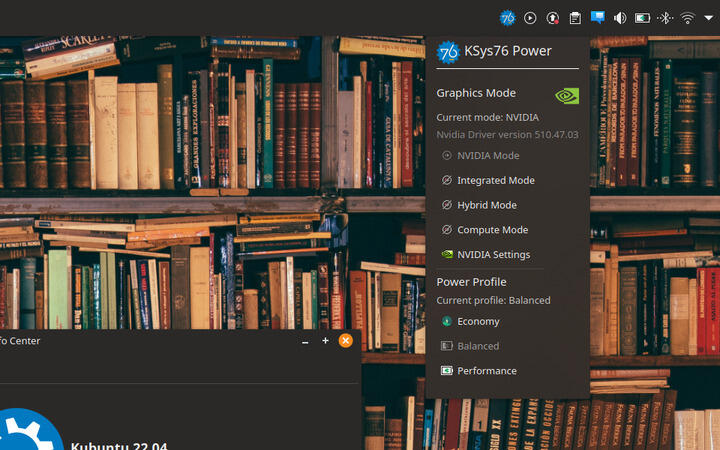
Task: Click the Economy leaf icon
Action: [447, 321]
